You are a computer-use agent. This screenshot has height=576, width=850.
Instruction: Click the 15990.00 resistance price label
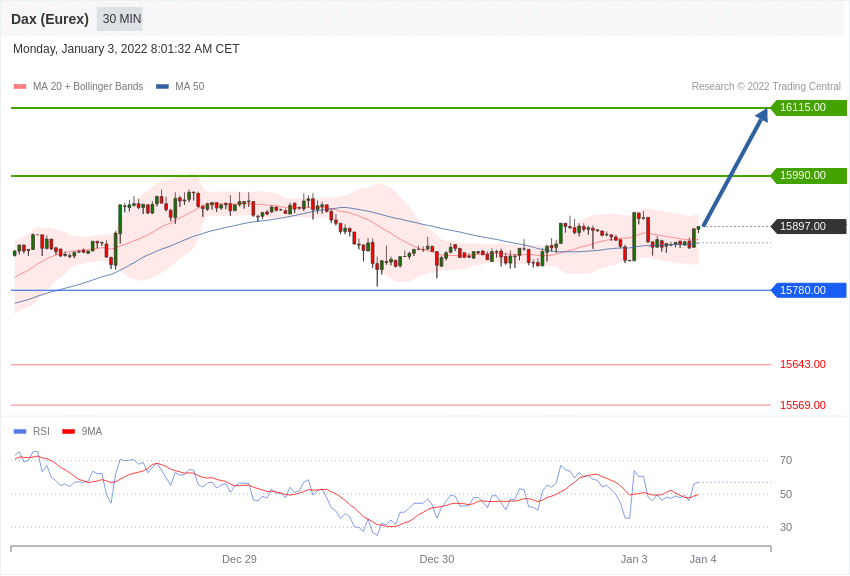[x=808, y=176]
